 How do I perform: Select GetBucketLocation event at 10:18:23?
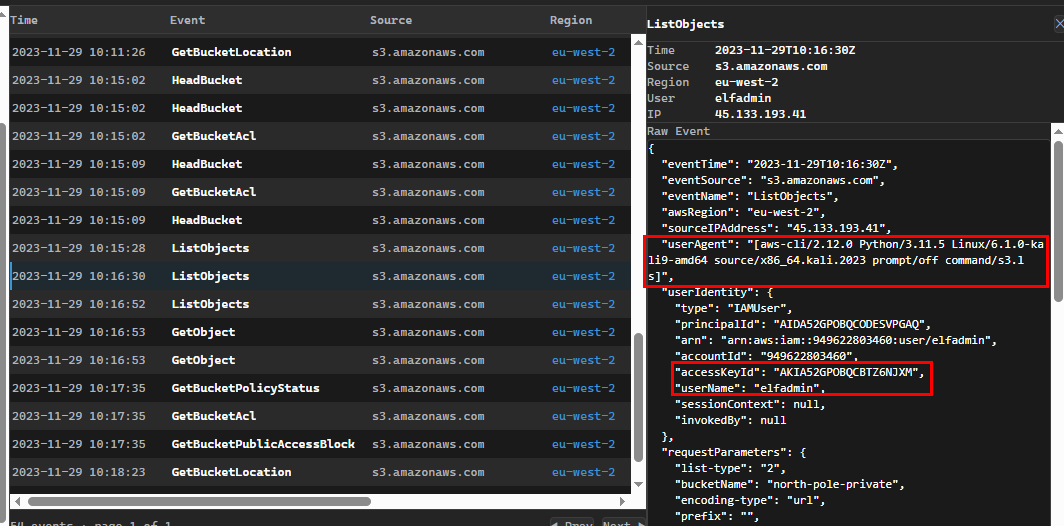320,472
